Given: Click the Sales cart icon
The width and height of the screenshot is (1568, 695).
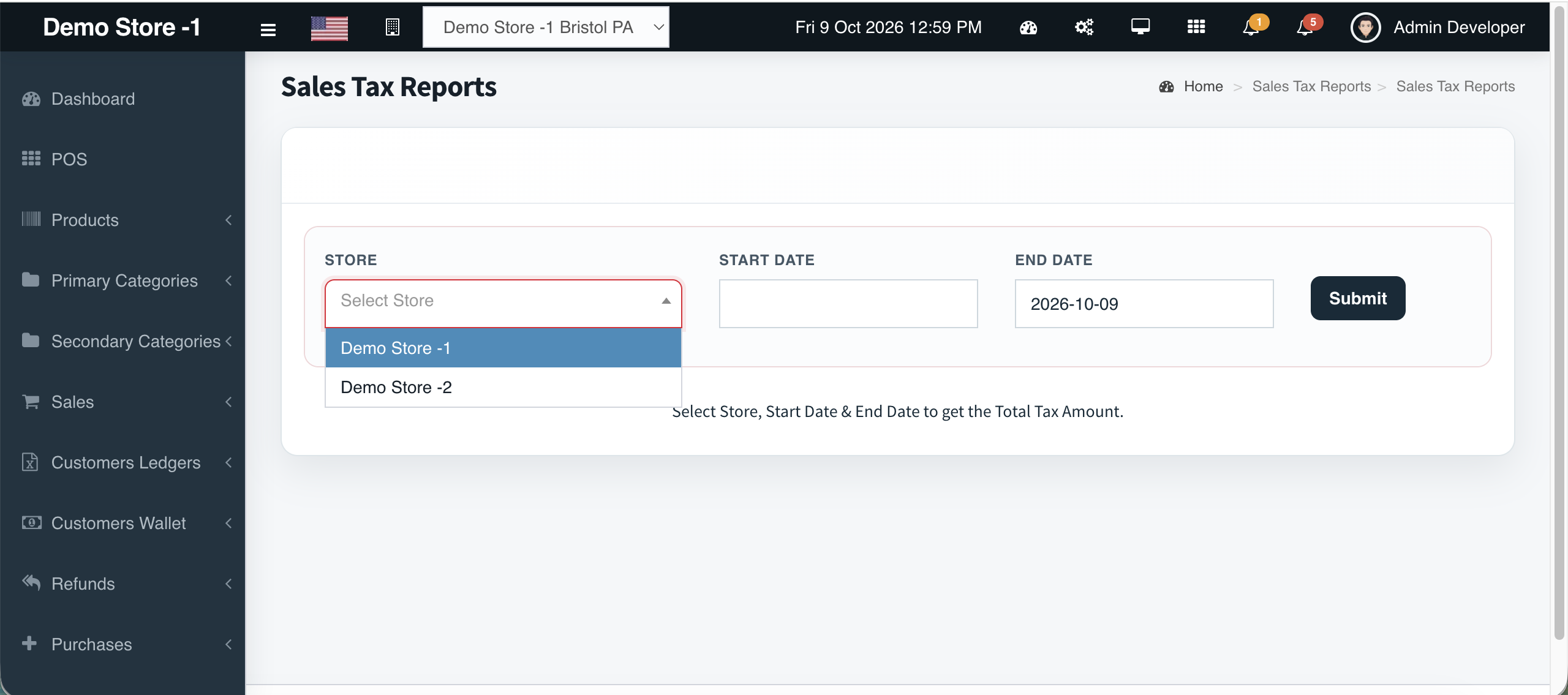Looking at the screenshot, I should [x=31, y=401].
